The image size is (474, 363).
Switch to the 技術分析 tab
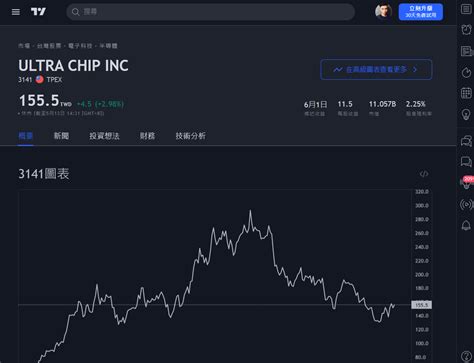191,136
